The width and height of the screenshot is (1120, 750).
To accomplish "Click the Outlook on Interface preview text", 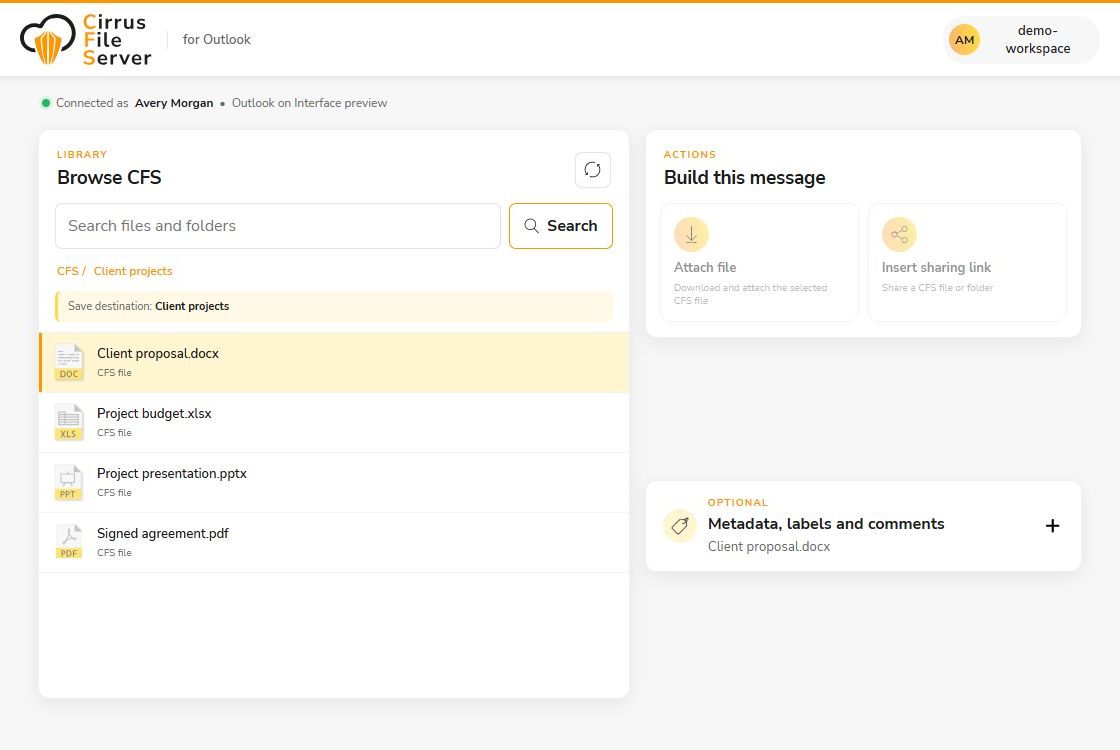I will click(309, 103).
